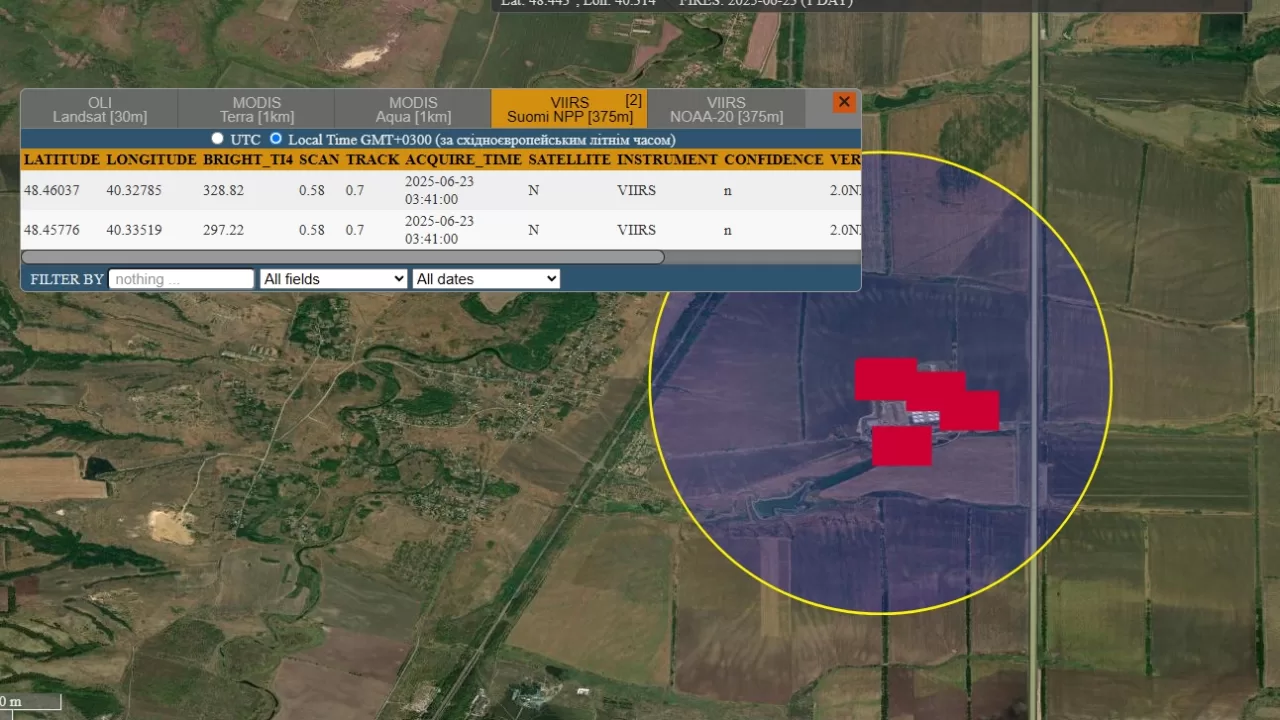This screenshot has width=1280, height=720.
Task: Open the All fields dropdown
Action: (x=333, y=279)
